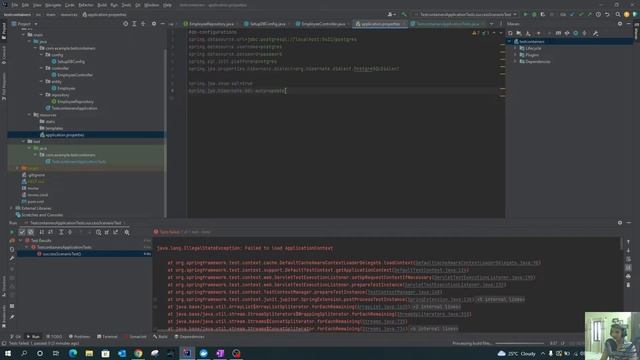Collapse the resources folder
The width and height of the screenshot is (640, 360).
point(29,115)
